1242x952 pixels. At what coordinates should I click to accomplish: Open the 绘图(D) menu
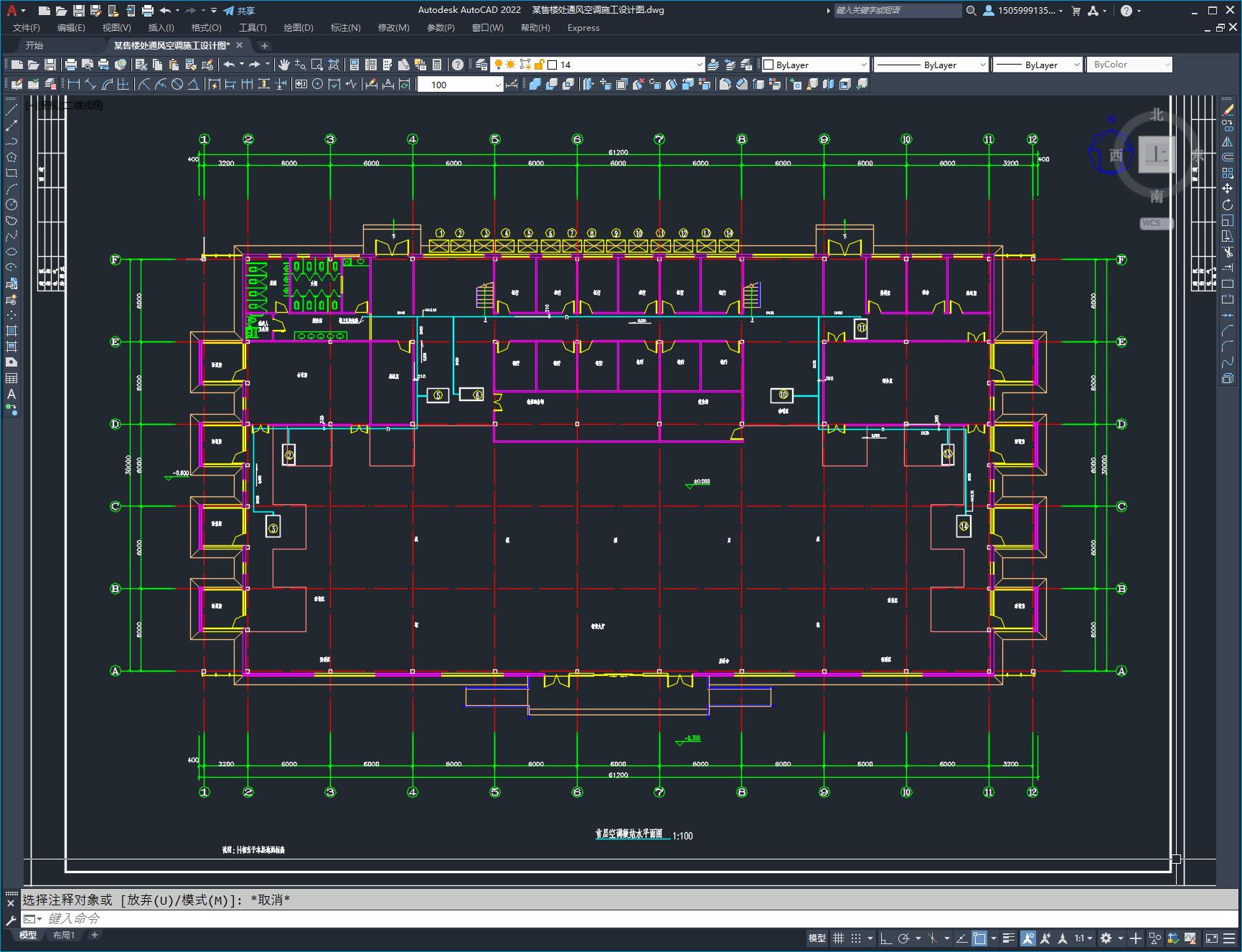pos(298,27)
